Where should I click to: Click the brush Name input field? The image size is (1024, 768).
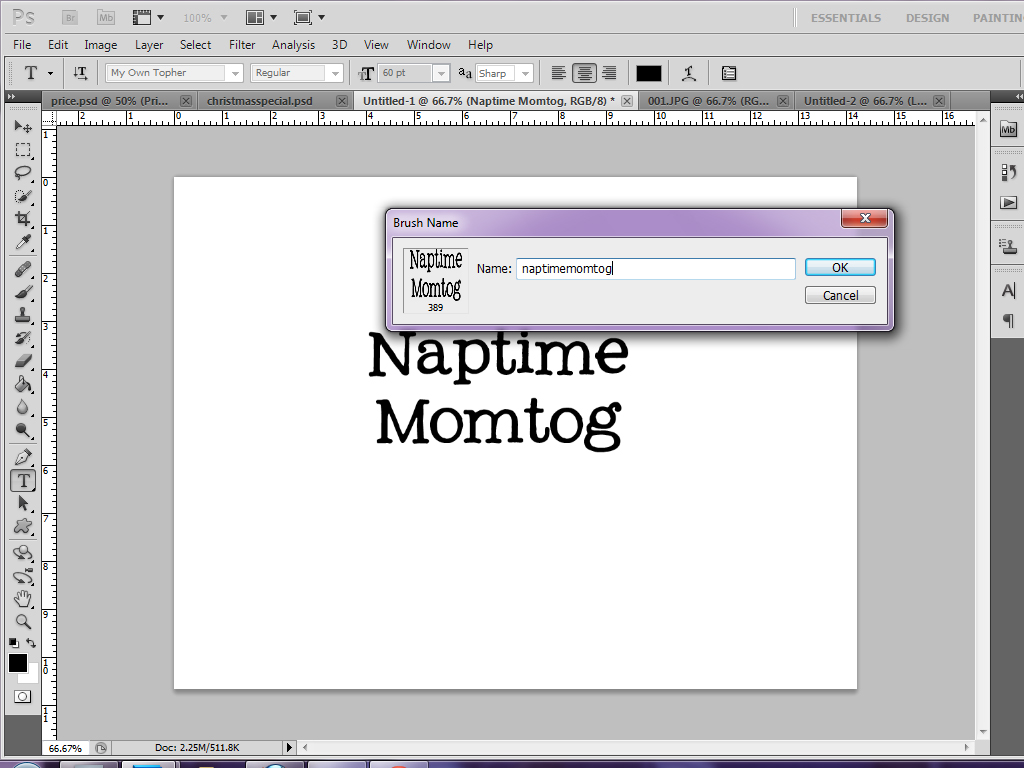coord(656,268)
